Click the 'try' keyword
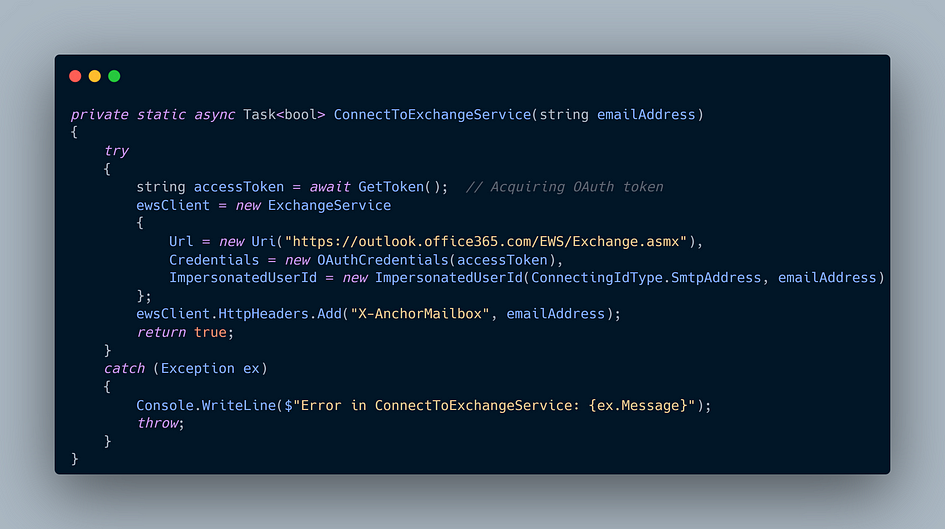 (116, 151)
